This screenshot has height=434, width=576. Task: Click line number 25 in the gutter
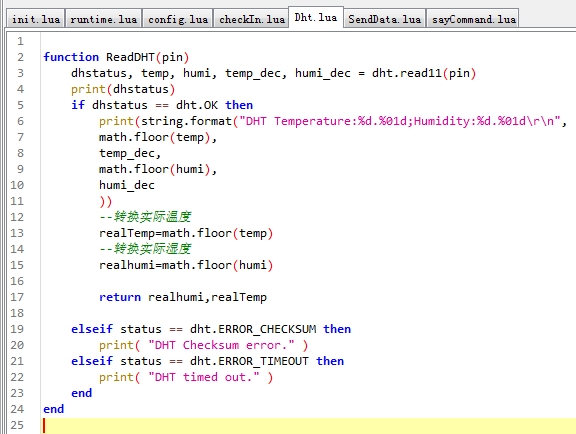tap(17, 425)
